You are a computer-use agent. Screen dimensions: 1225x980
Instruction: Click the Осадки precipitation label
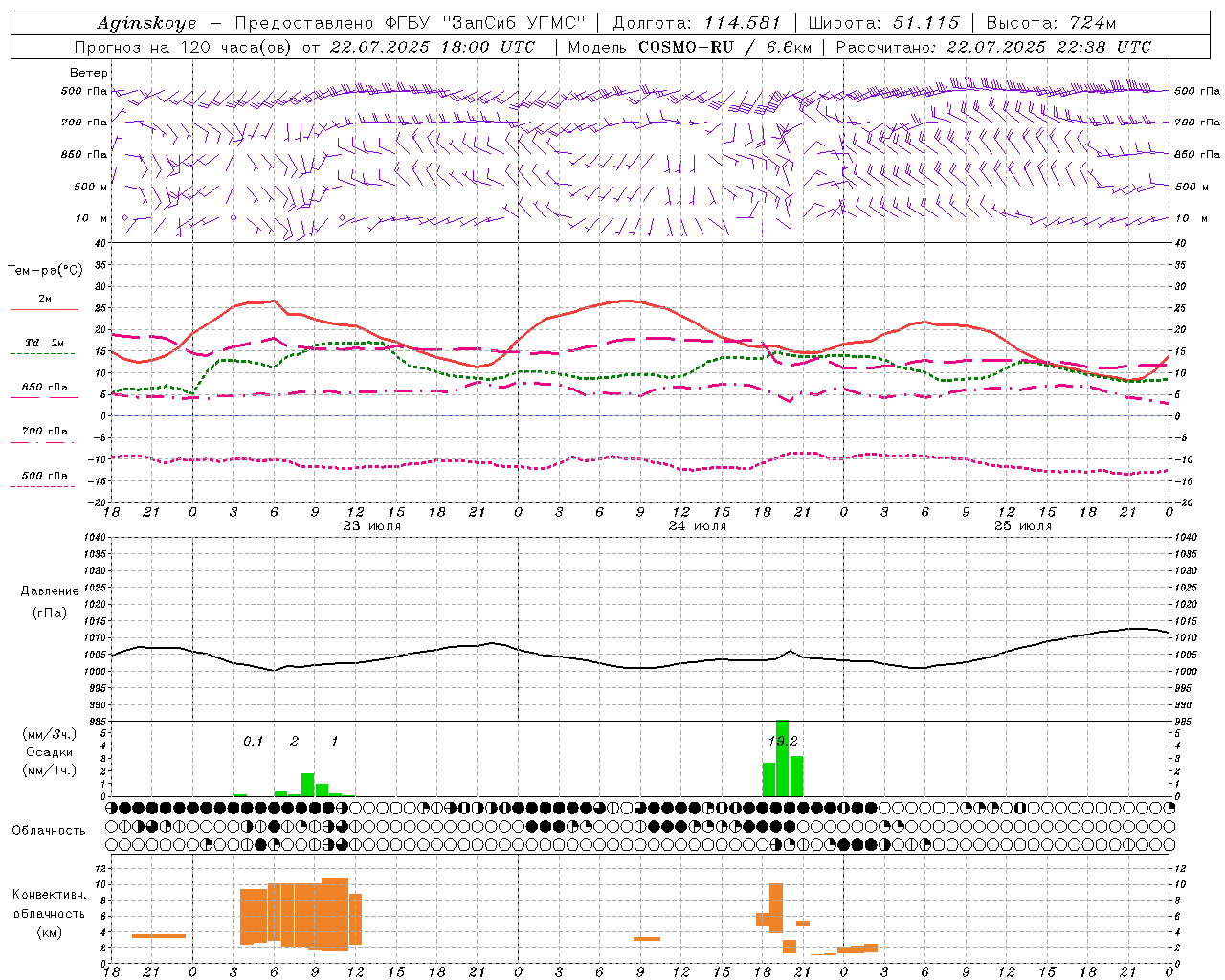[x=49, y=752]
